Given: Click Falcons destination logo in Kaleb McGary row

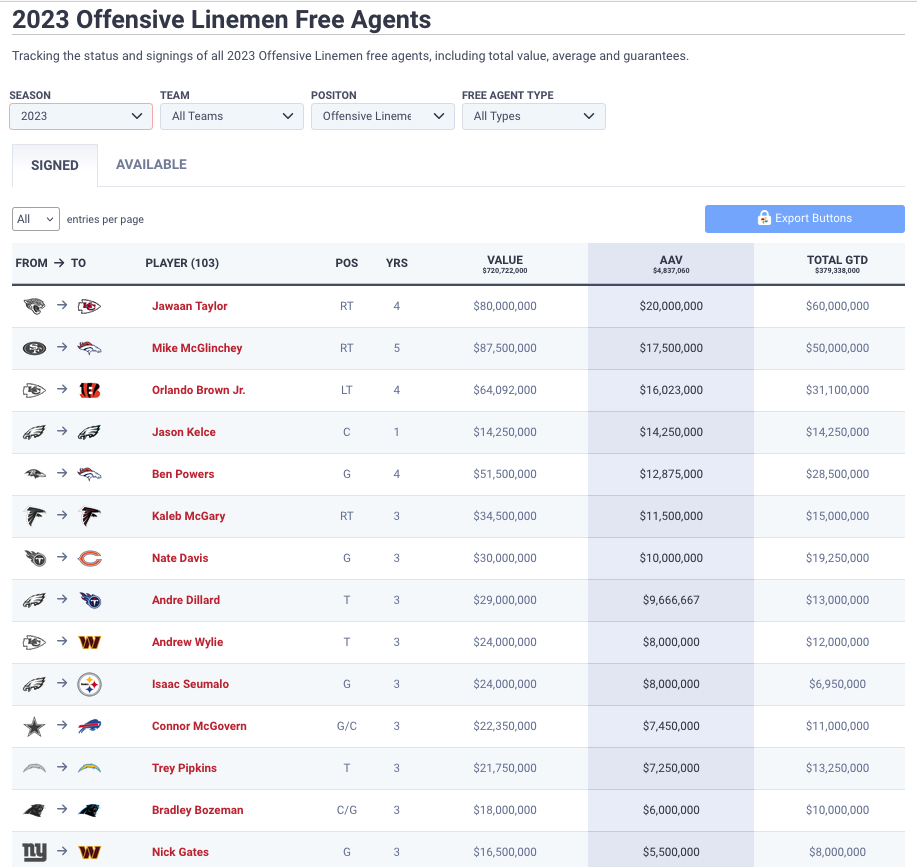Looking at the screenshot, I should tap(89, 516).
